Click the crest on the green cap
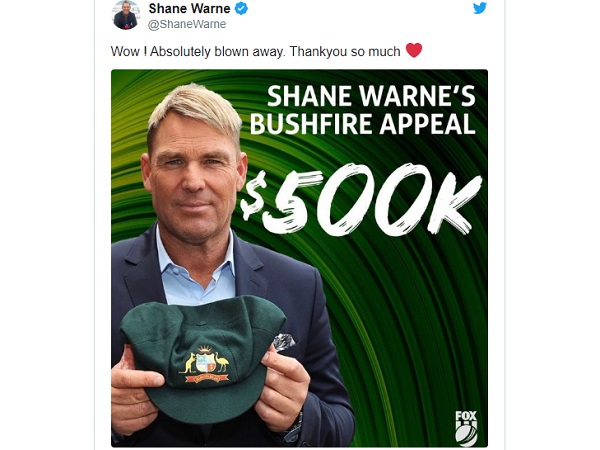The width and height of the screenshot is (600, 450). coord(205,364)
